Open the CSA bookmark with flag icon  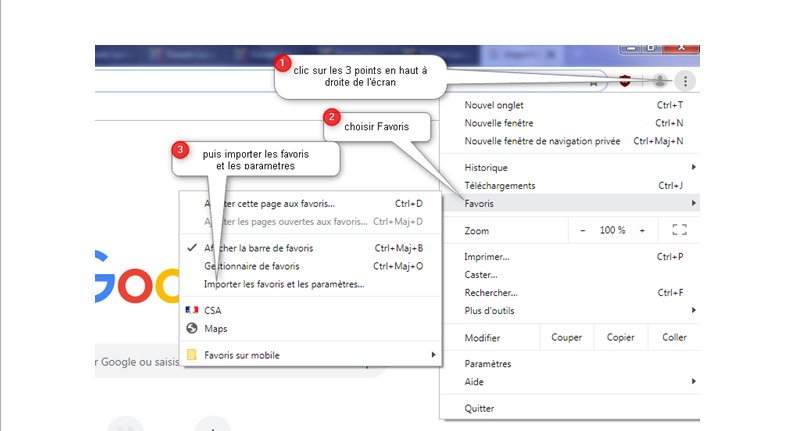[x=192, y=311]
